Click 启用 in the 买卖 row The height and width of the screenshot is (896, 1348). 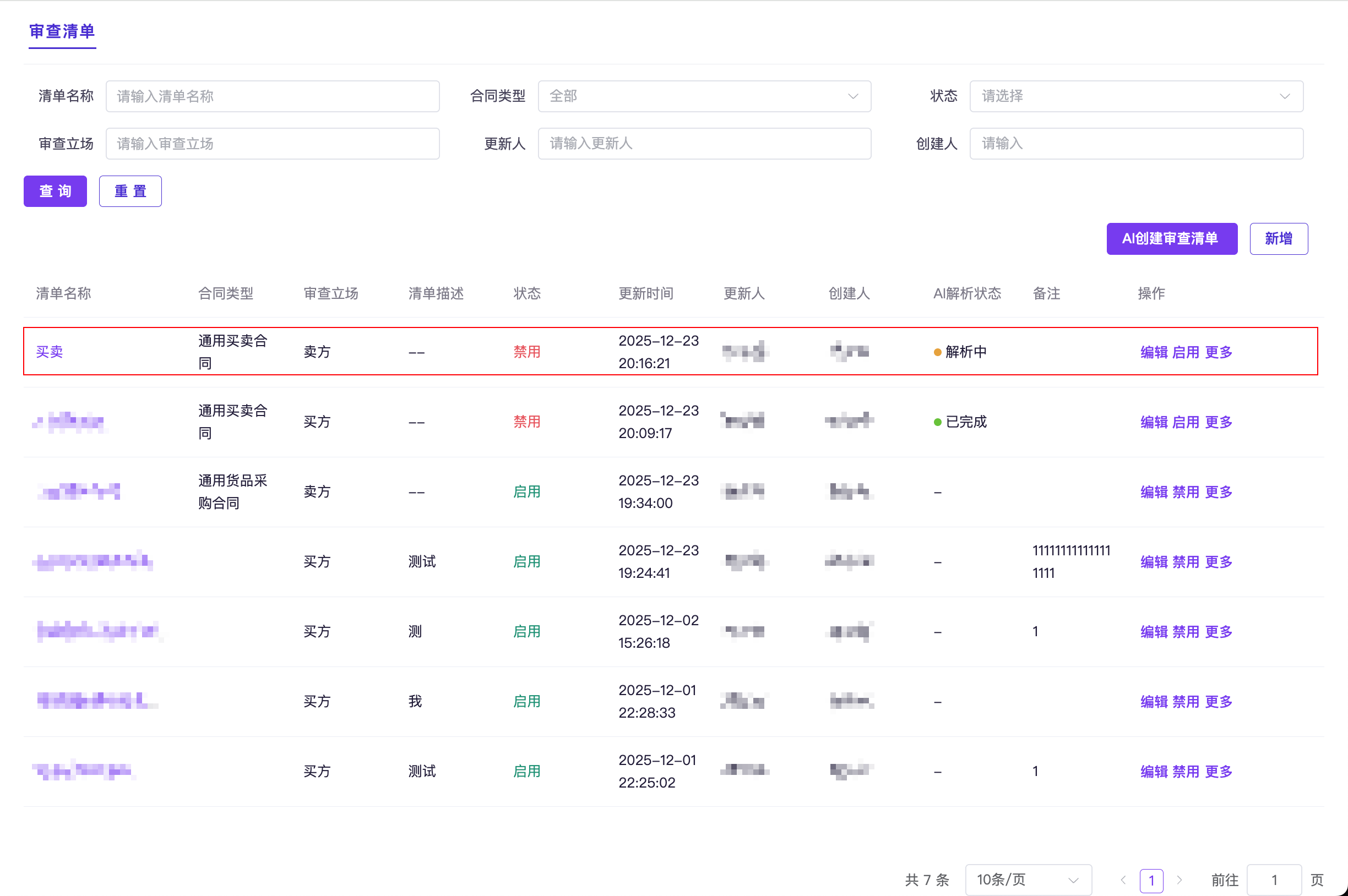pos(1185,352)
